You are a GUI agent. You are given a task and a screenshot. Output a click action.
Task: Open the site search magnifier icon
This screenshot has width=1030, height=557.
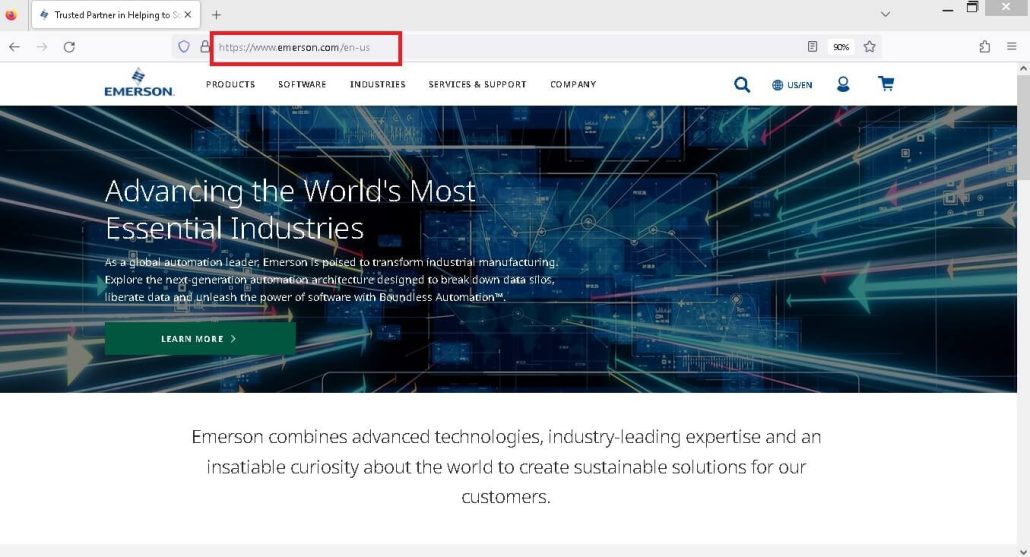[742, 84]
